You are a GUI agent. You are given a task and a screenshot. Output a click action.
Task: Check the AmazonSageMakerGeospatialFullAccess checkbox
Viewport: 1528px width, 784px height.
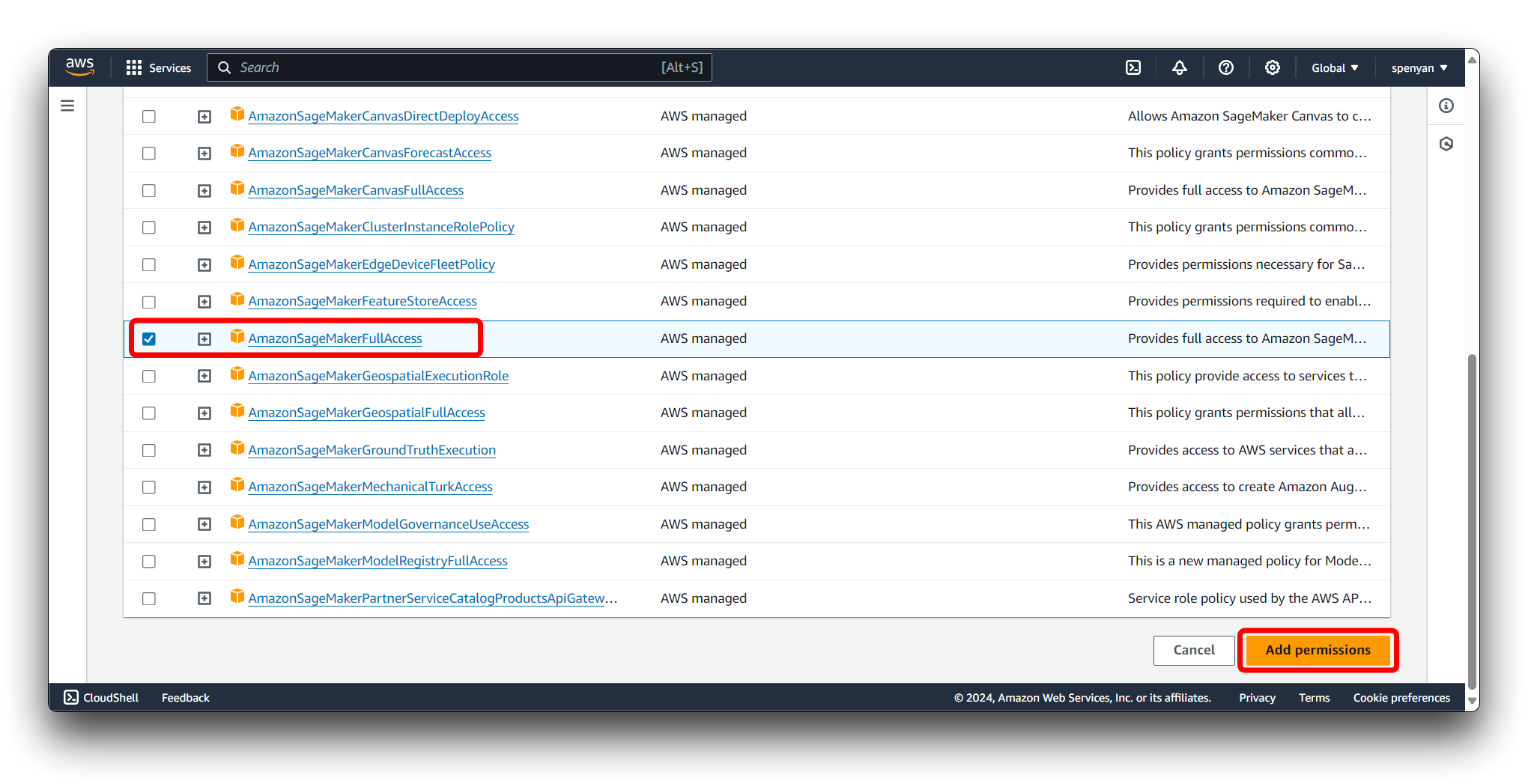[149, 413]
